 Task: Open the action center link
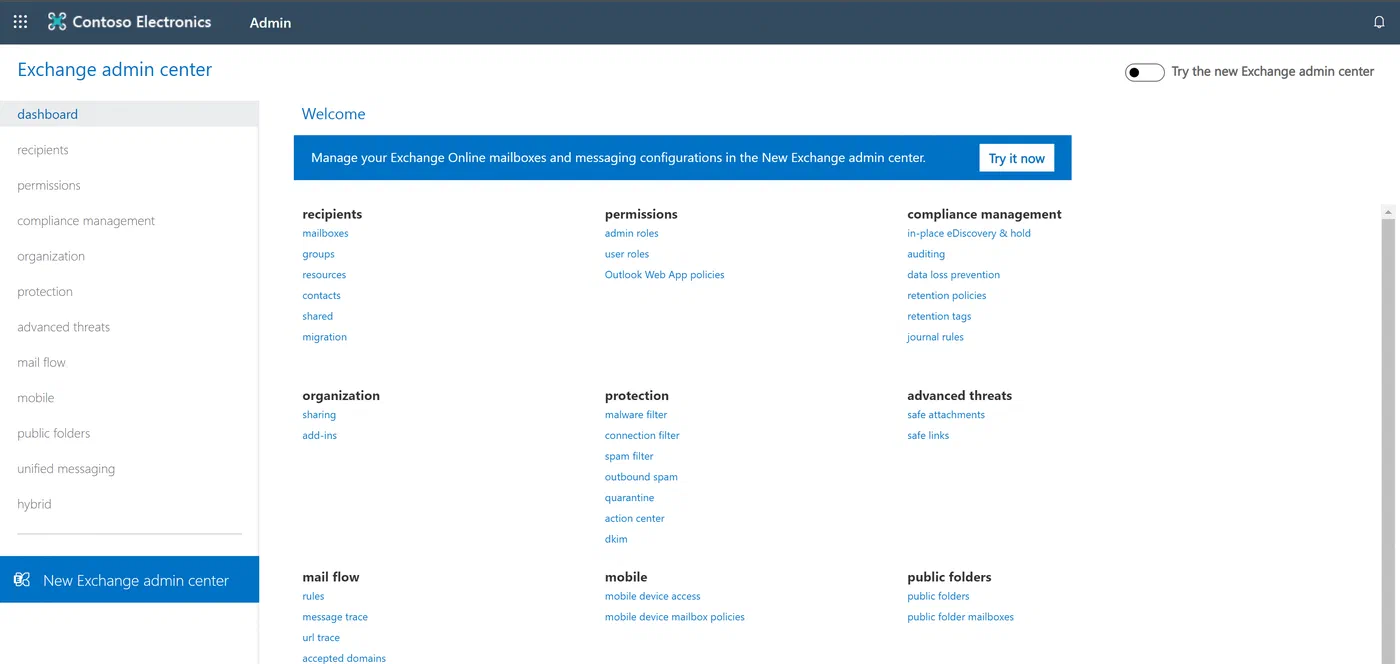pyautogui.click(x=634, y=519)
